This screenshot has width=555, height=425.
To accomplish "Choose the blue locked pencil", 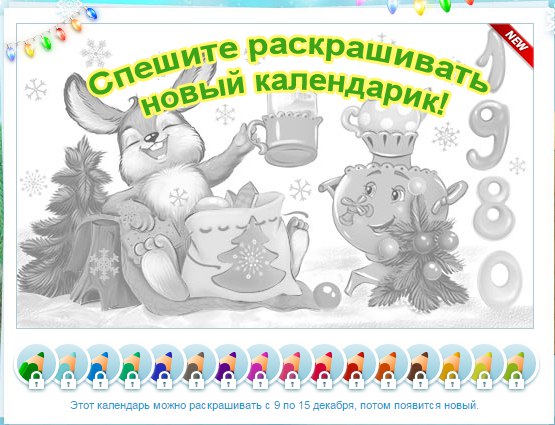I will (99, 365).
